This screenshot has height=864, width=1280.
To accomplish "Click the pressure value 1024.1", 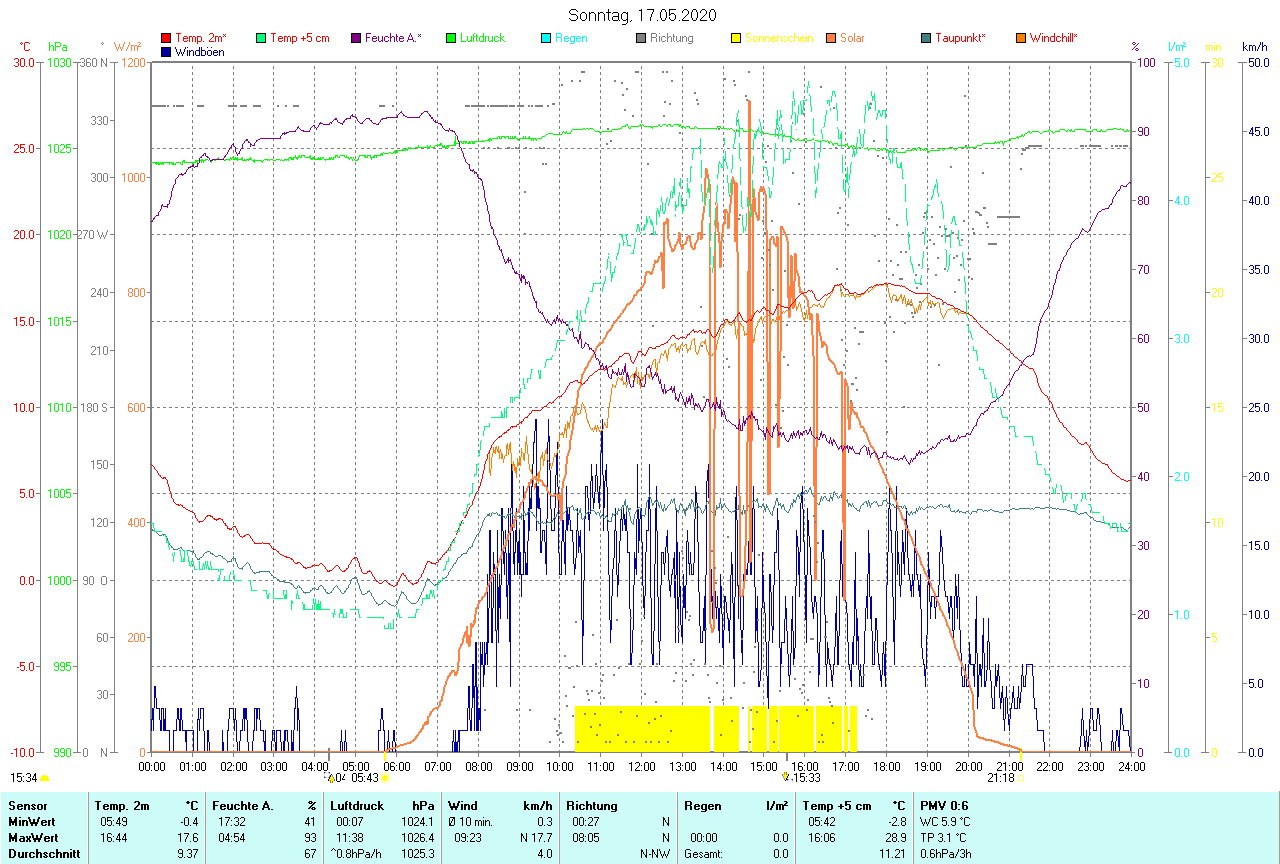I will point(418,822).
